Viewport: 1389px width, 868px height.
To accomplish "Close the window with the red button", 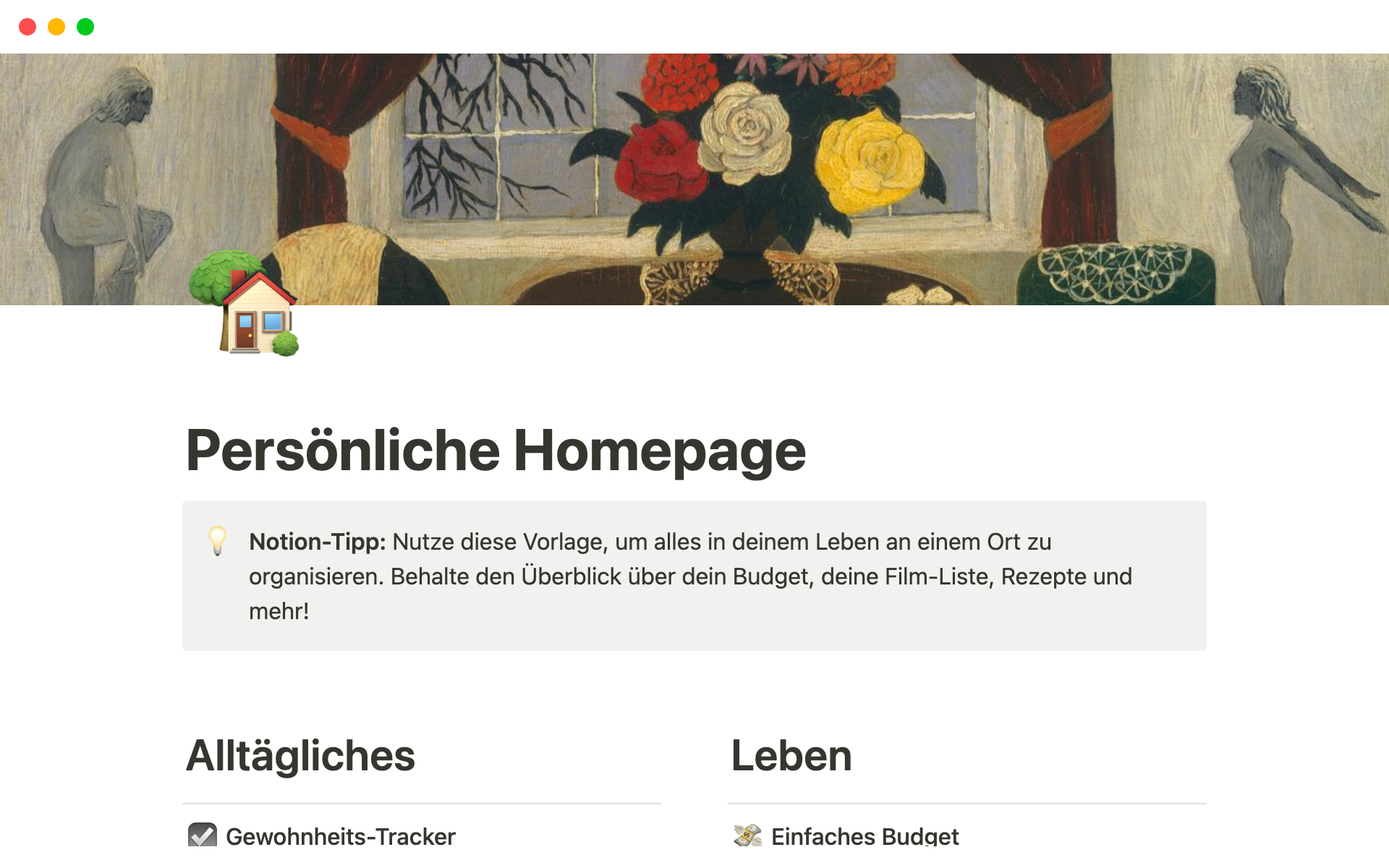I will (27, 27).
